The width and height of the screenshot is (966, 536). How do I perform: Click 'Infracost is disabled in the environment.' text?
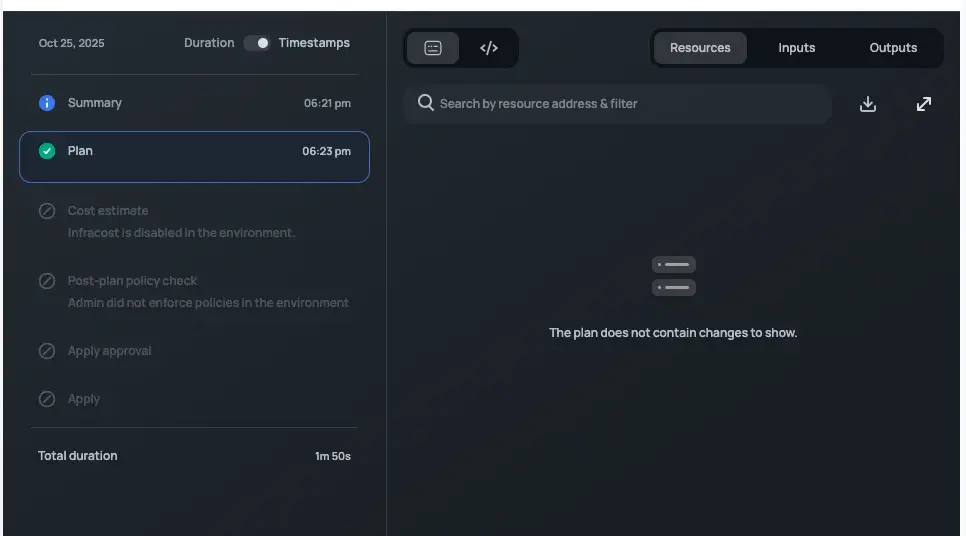coord(182,233)
